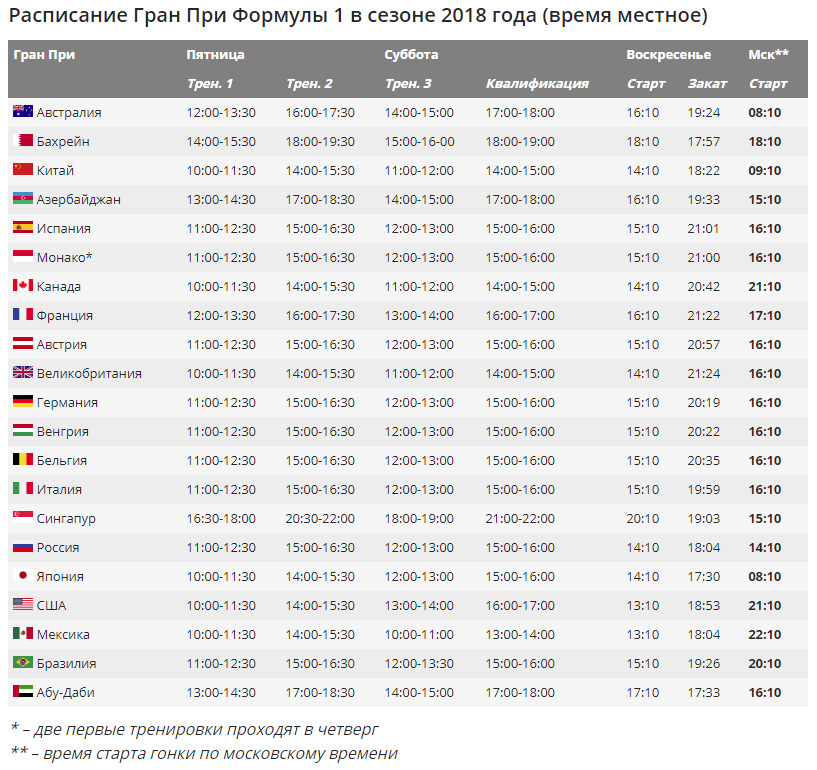Click the French flag icon

23,314
